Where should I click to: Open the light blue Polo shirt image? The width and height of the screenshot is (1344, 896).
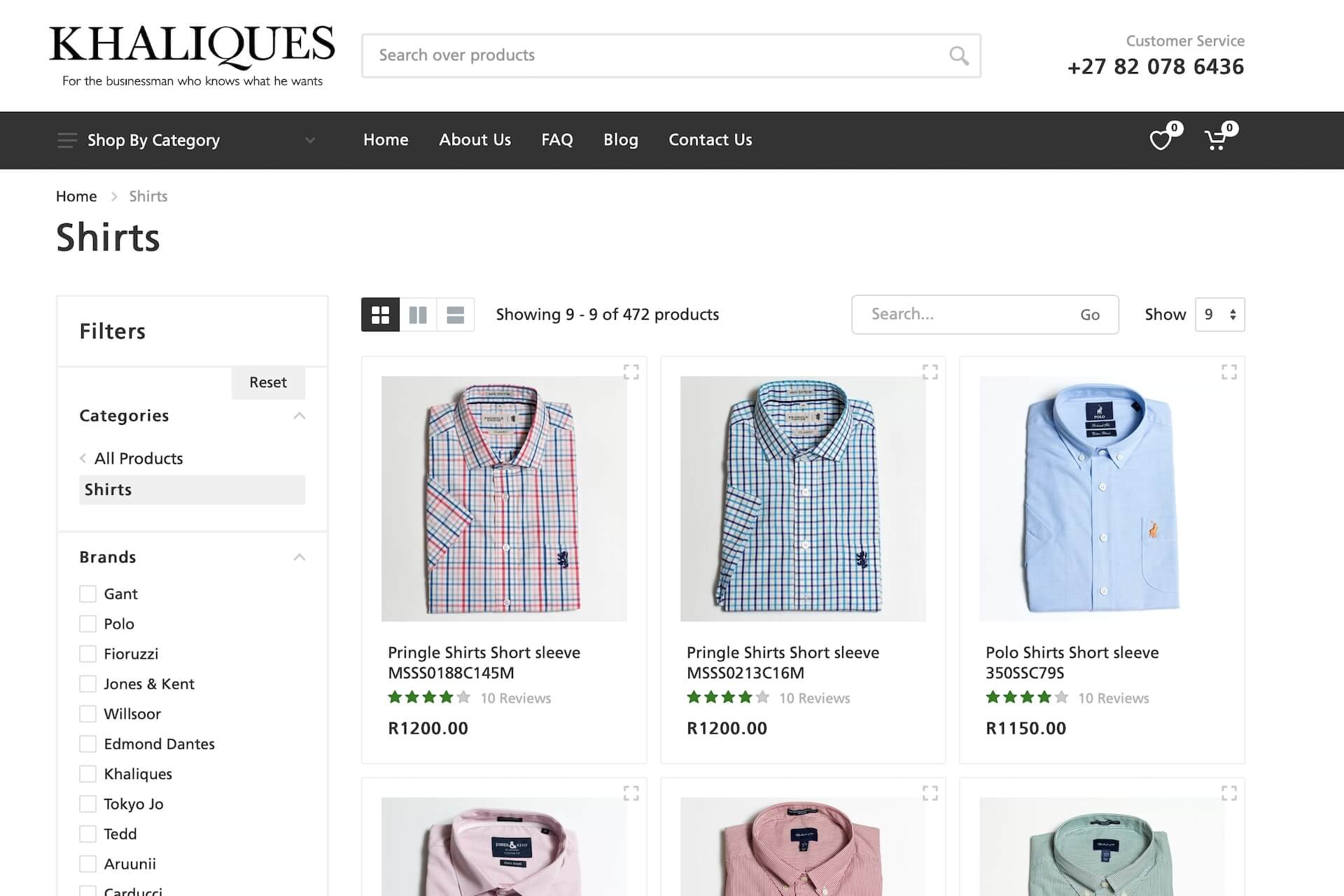[x=1102, y=498]
